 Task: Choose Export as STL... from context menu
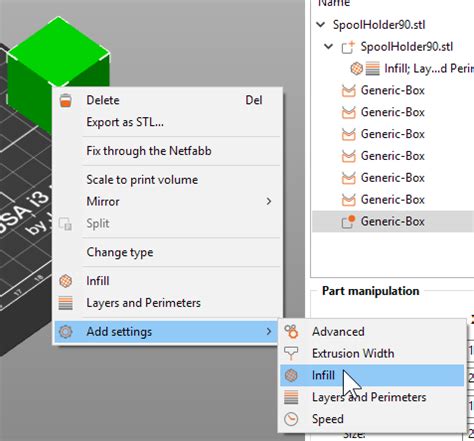tap(125, 122)
